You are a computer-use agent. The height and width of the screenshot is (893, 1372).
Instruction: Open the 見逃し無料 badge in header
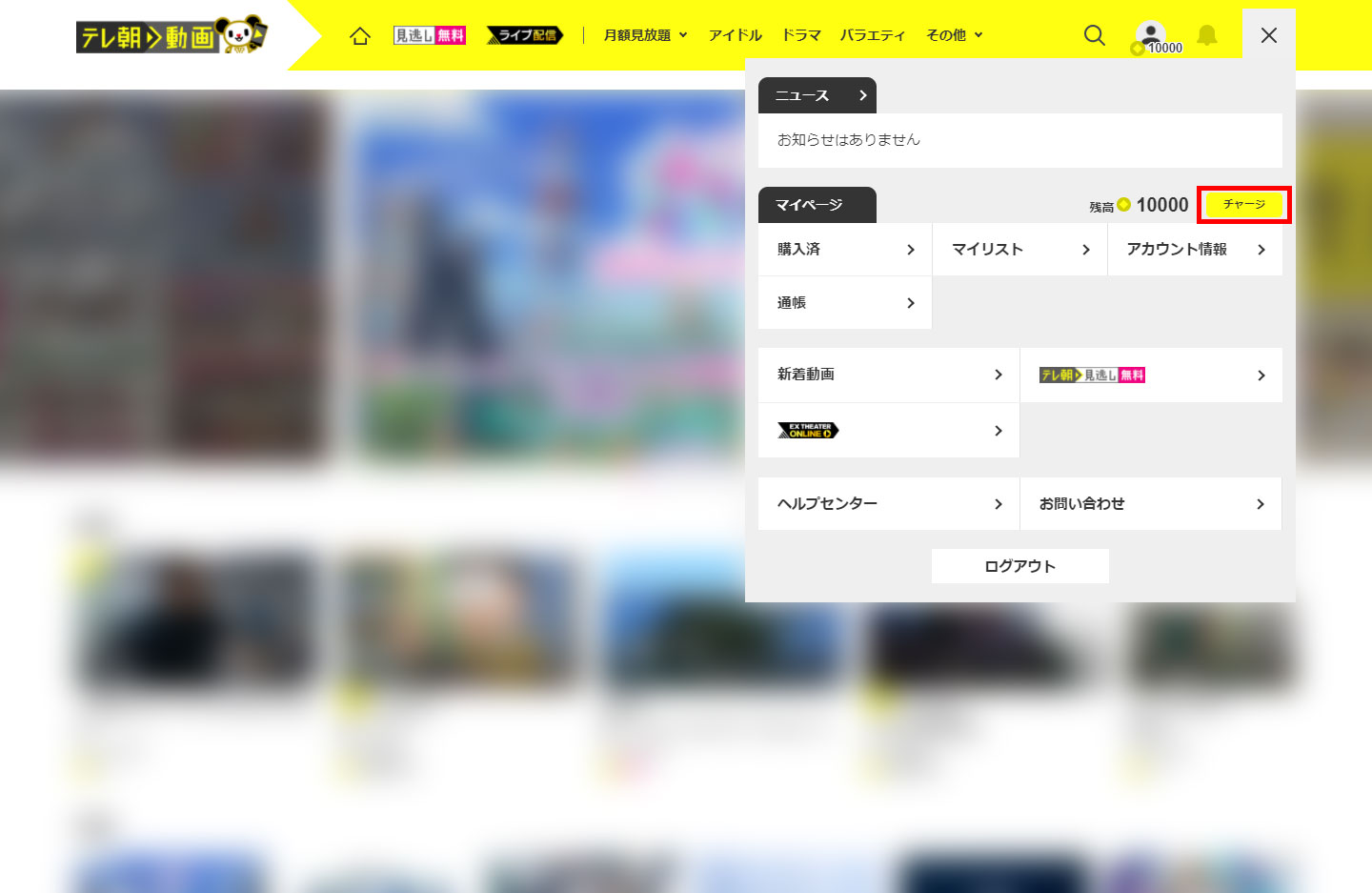tap(430, 35)
